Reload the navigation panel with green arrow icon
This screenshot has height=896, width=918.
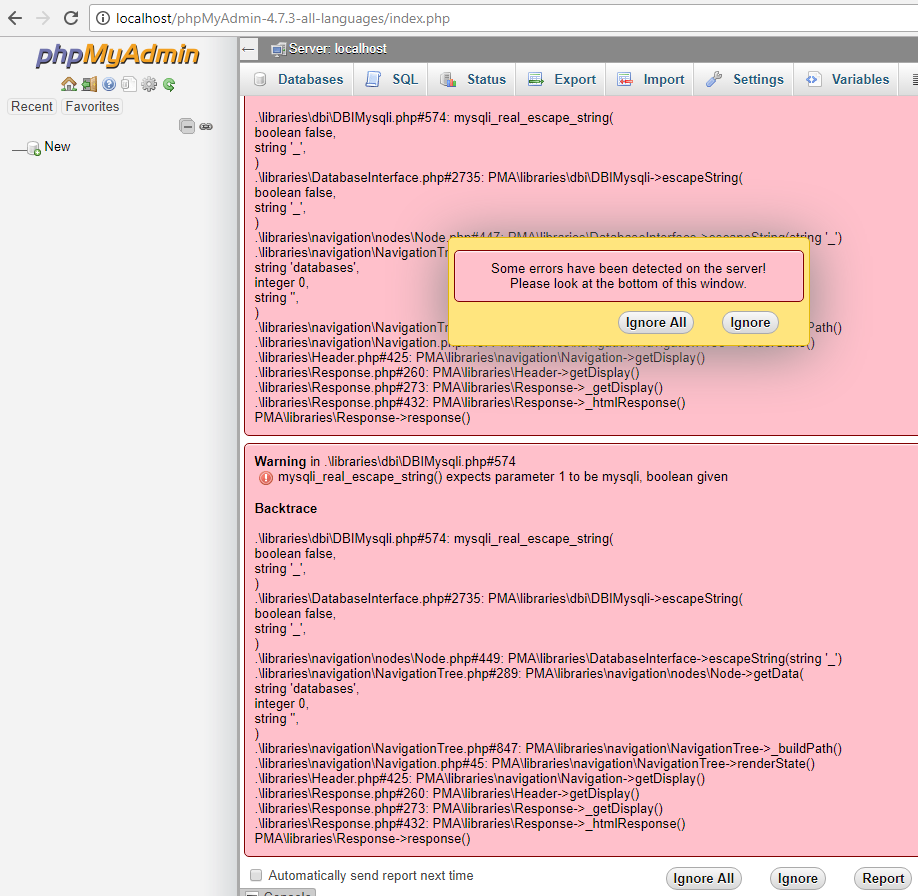tap(169, 84)
